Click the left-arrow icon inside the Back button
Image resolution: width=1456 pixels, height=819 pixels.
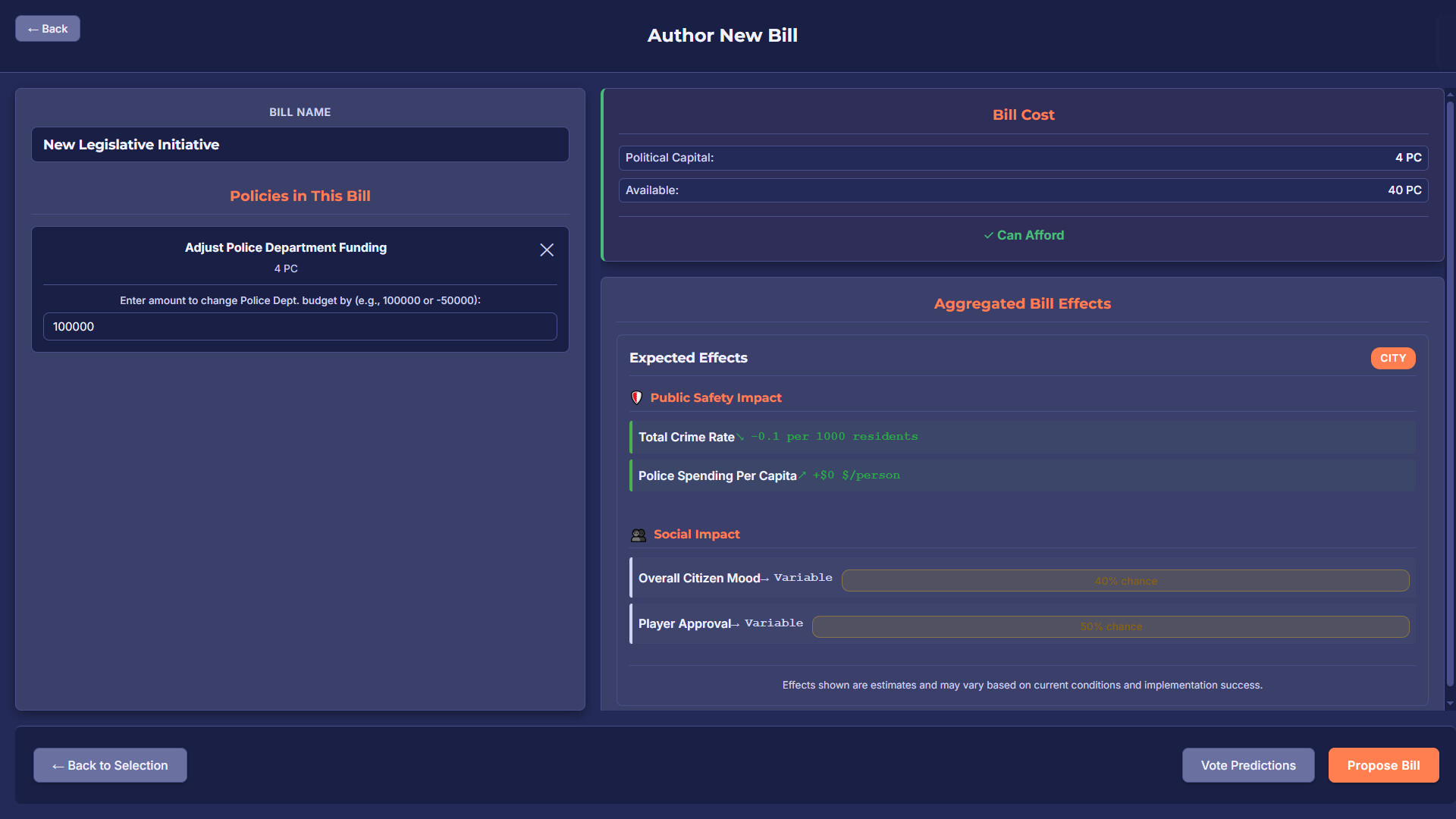coord(31,28)
